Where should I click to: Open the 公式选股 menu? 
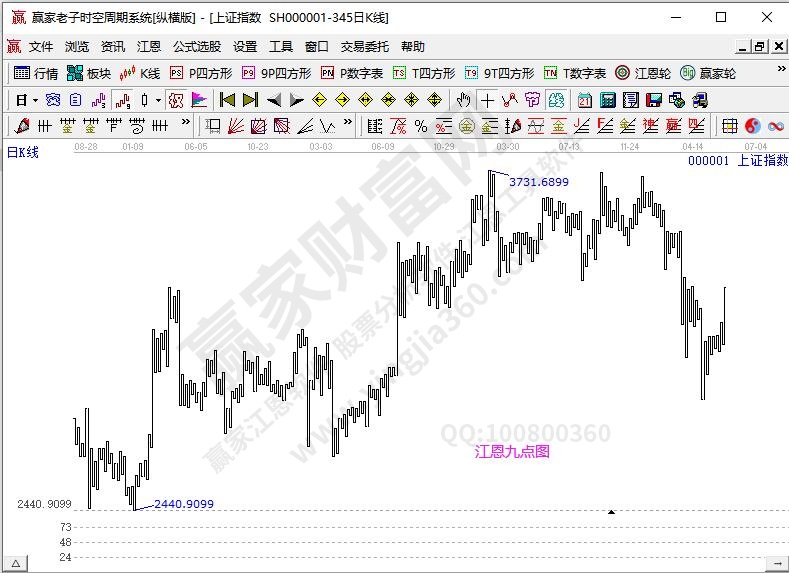point(197,46)
